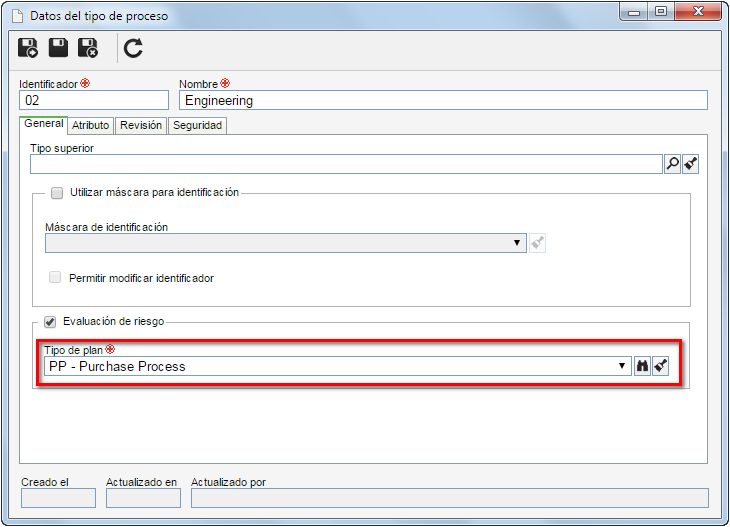Clear the Máscara de identificación field with its brush icon

pos(537,243)
